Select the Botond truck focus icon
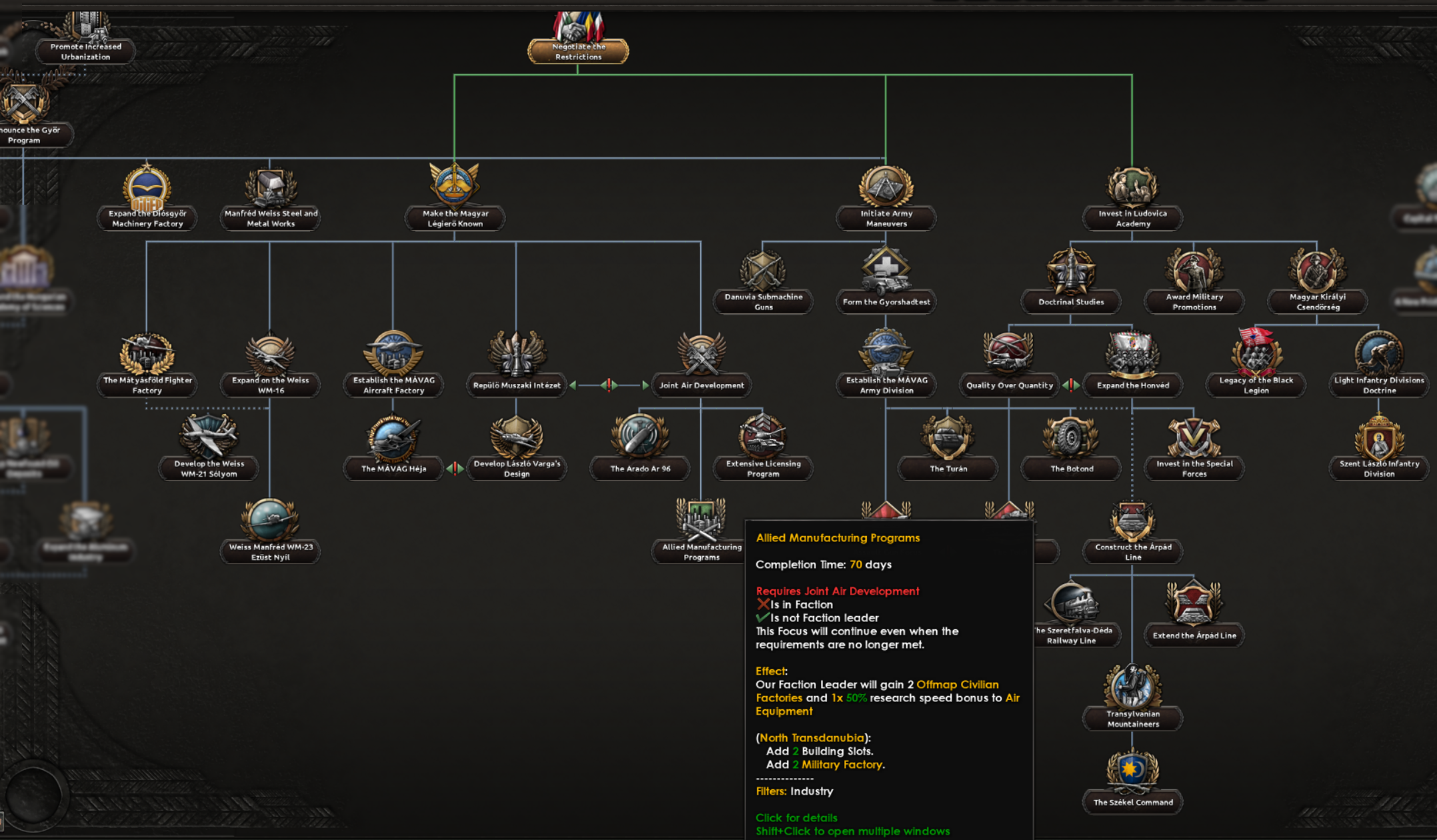 (x=1071, y=437)
